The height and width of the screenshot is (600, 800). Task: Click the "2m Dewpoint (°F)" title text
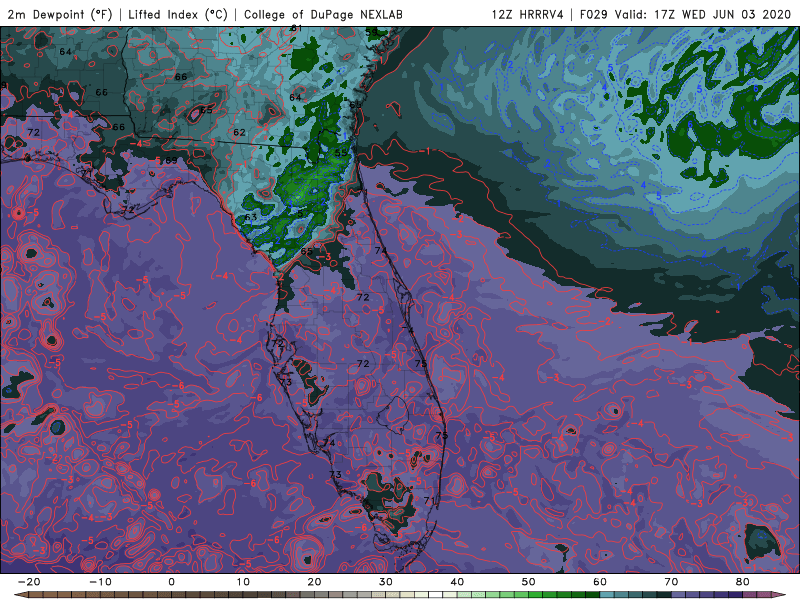60,14
